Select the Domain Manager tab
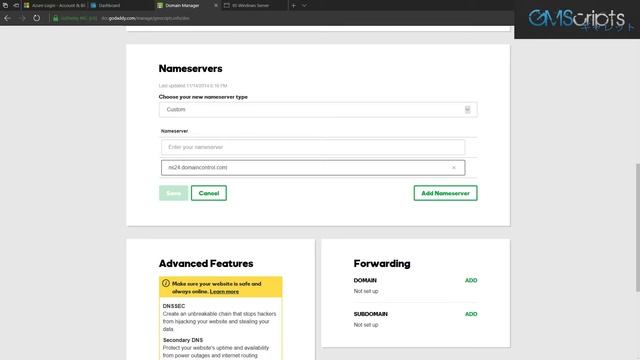Screen dimensions: 640x360 pyautogui.click(x=182, y=5)
